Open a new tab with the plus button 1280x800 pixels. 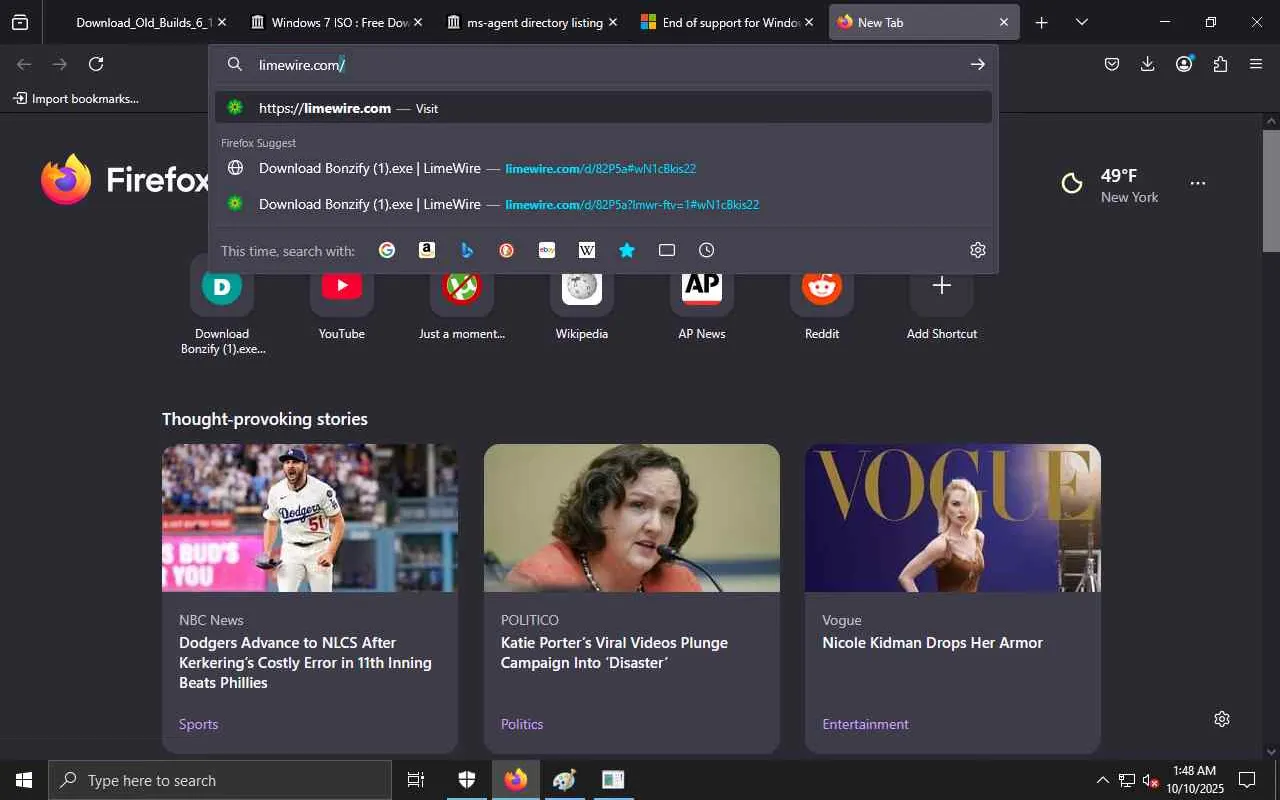pyautogui.click(x=1041, y=22)
